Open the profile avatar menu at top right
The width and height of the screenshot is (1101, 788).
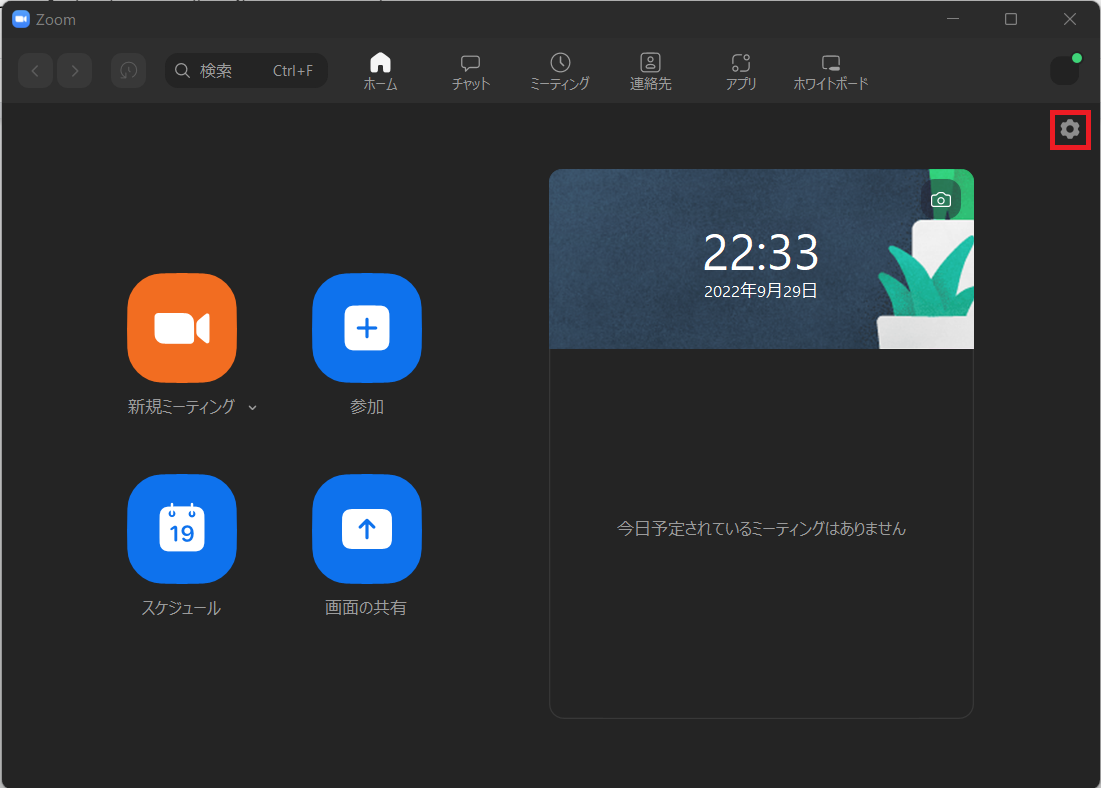pos(1064,71)
